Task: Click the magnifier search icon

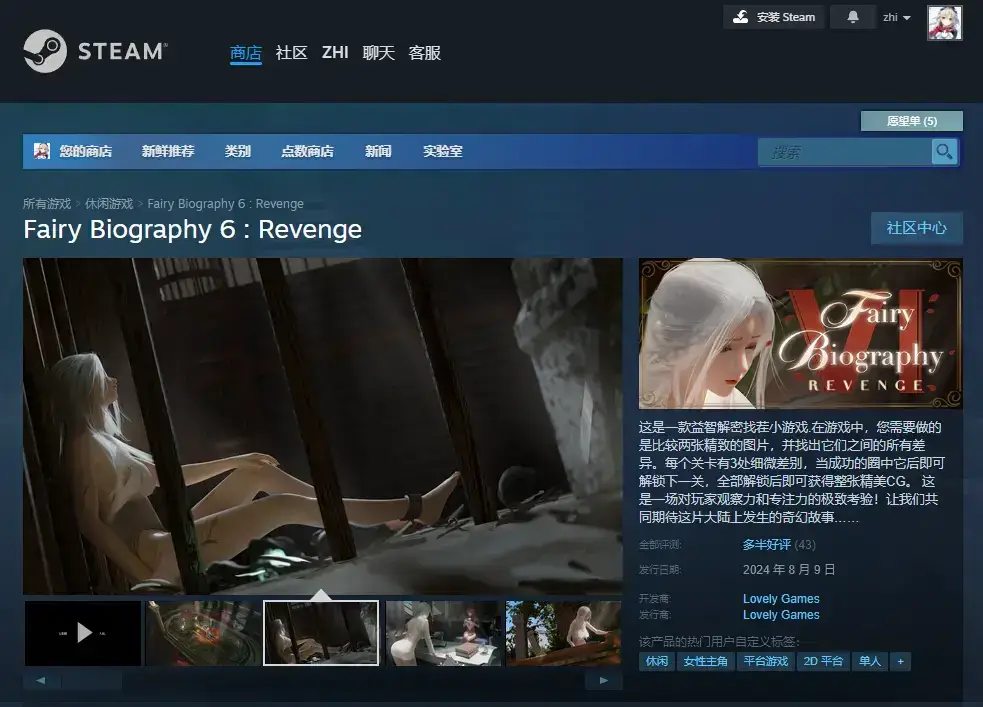Action: point(944,152)
